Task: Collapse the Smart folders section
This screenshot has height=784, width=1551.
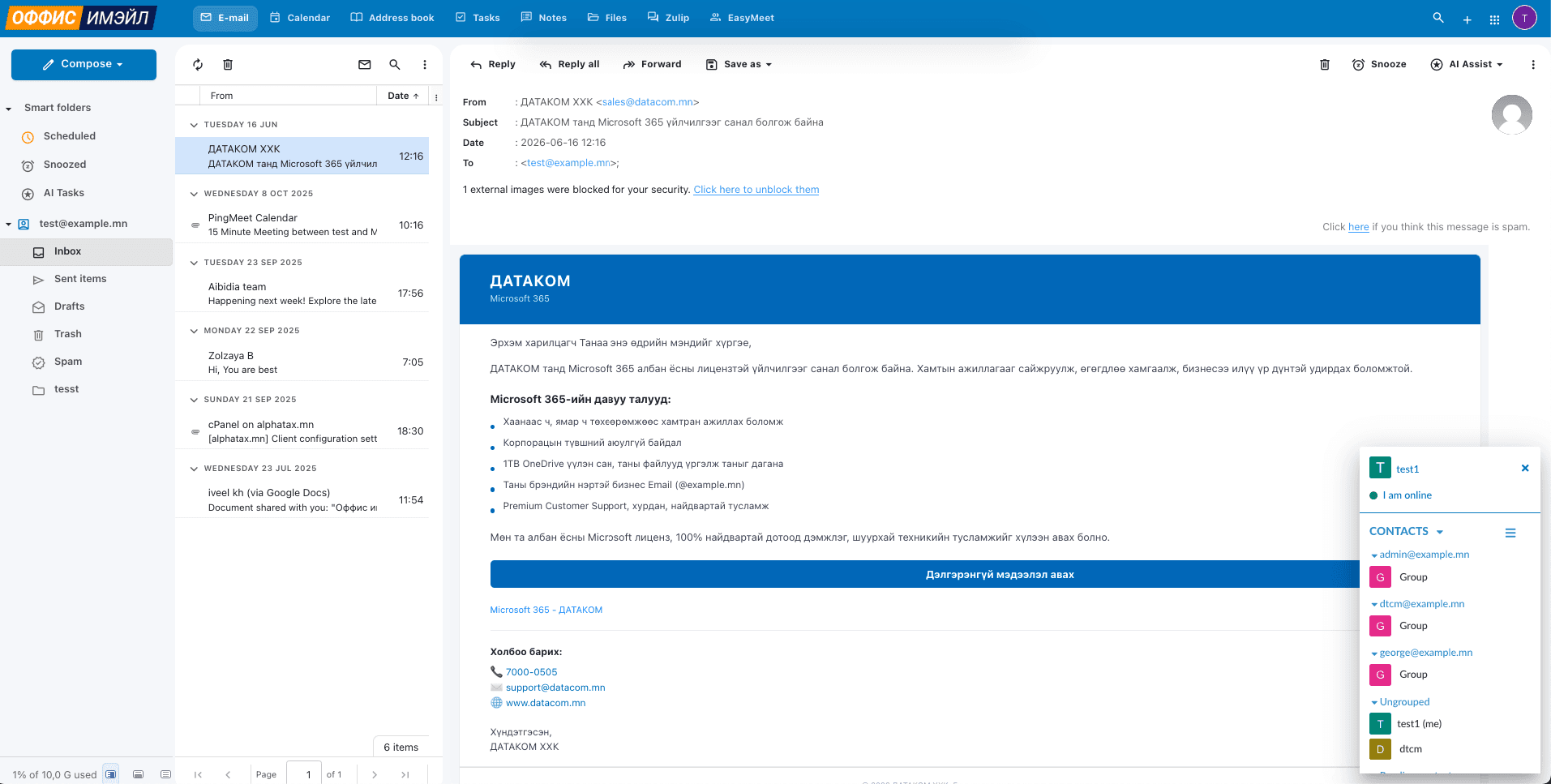Action: pyautogui.click(x=8, y=109)
